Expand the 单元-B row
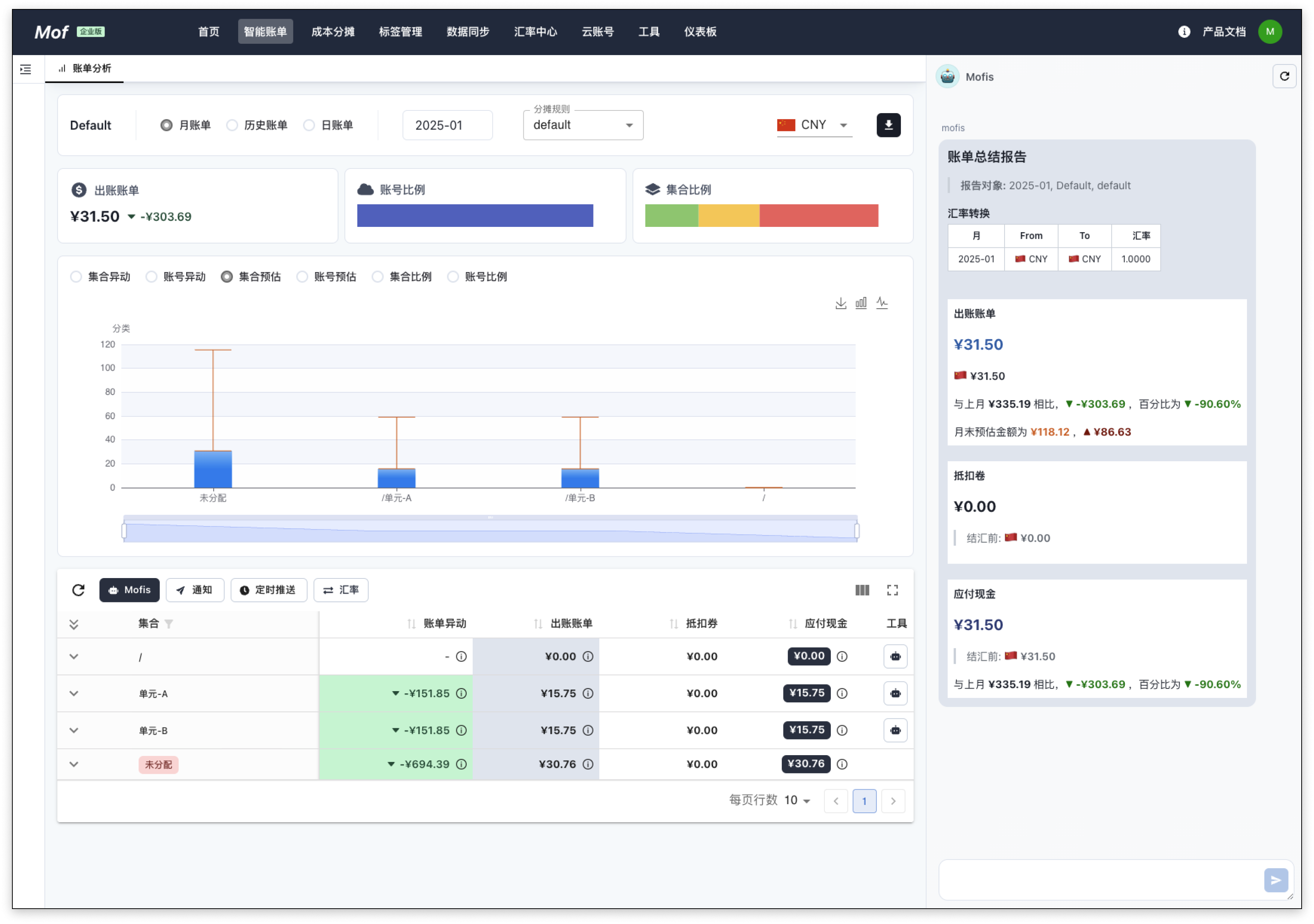The height and width of the screenshot is (924, 1314). 74,730
